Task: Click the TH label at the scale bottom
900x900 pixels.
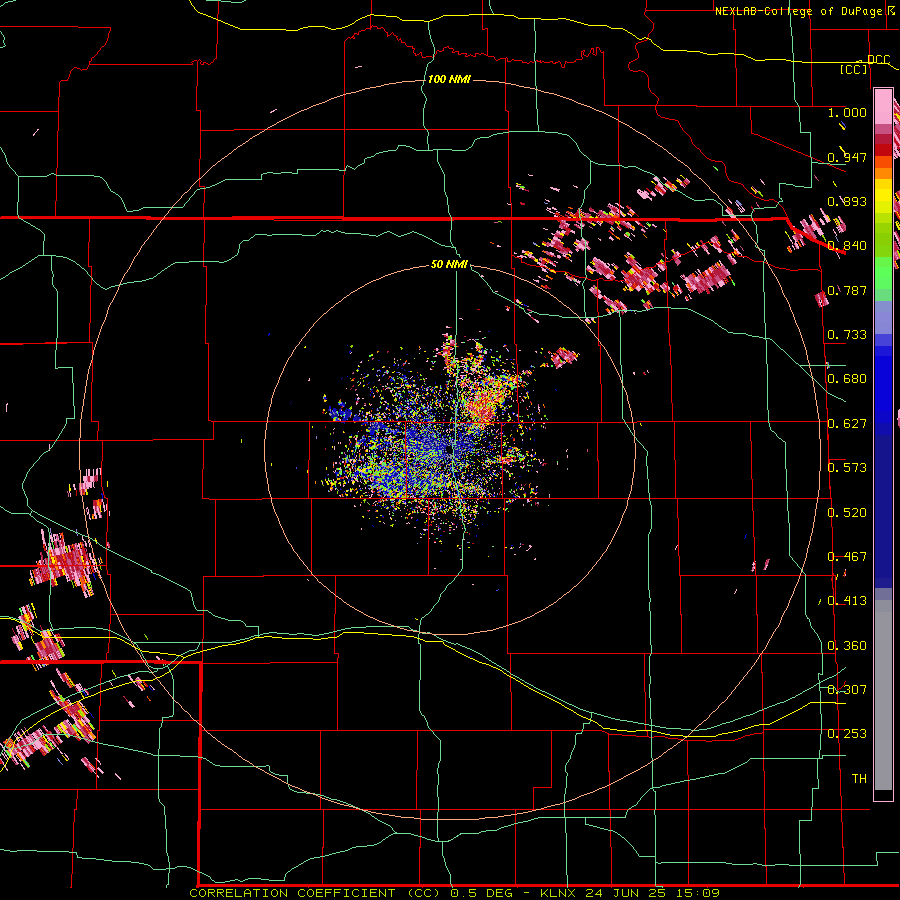Action: 859,779
